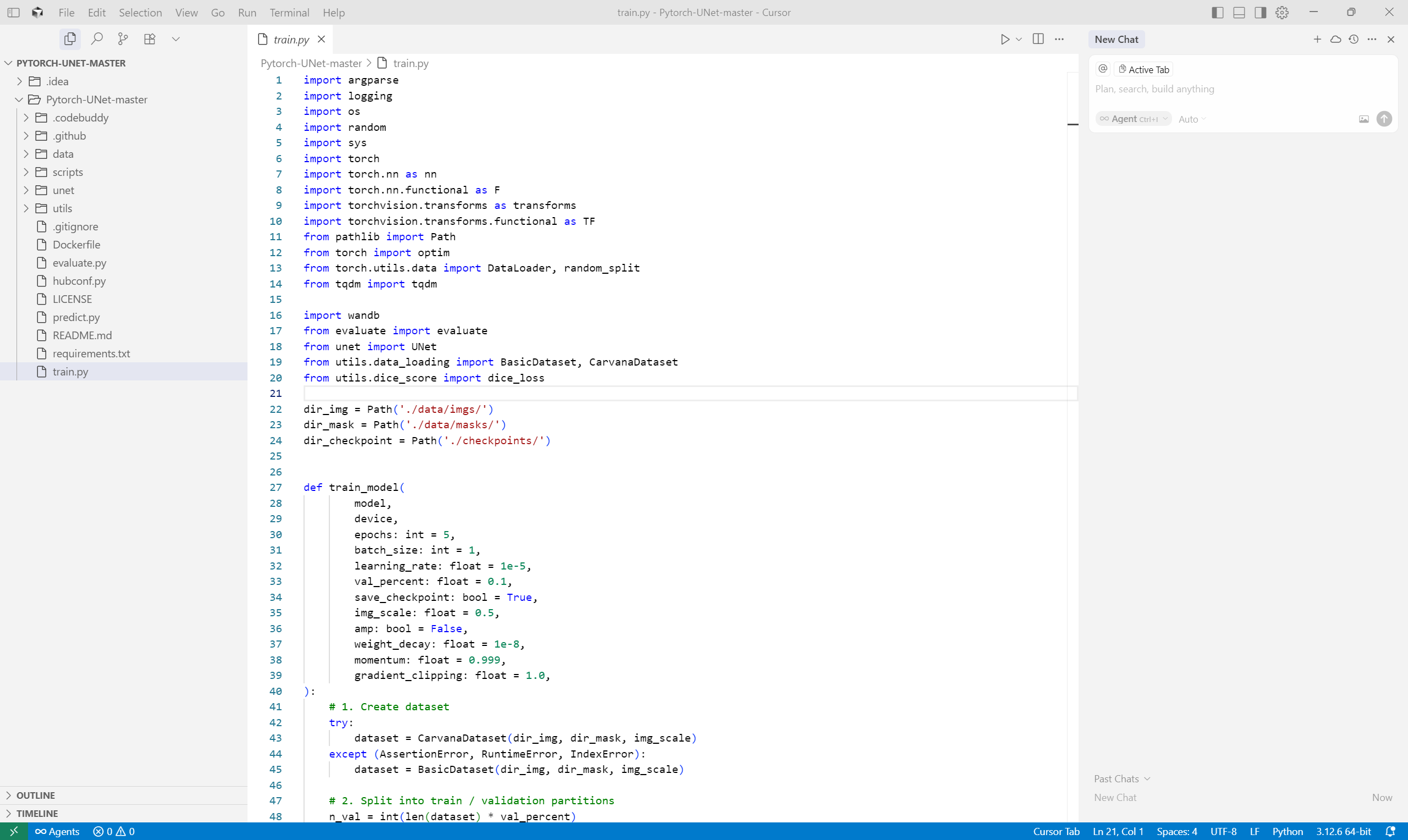Screen dimensions: 1408x840
Task: Toggle the AI pane layout button
Action: click(x=1260, y=13)
